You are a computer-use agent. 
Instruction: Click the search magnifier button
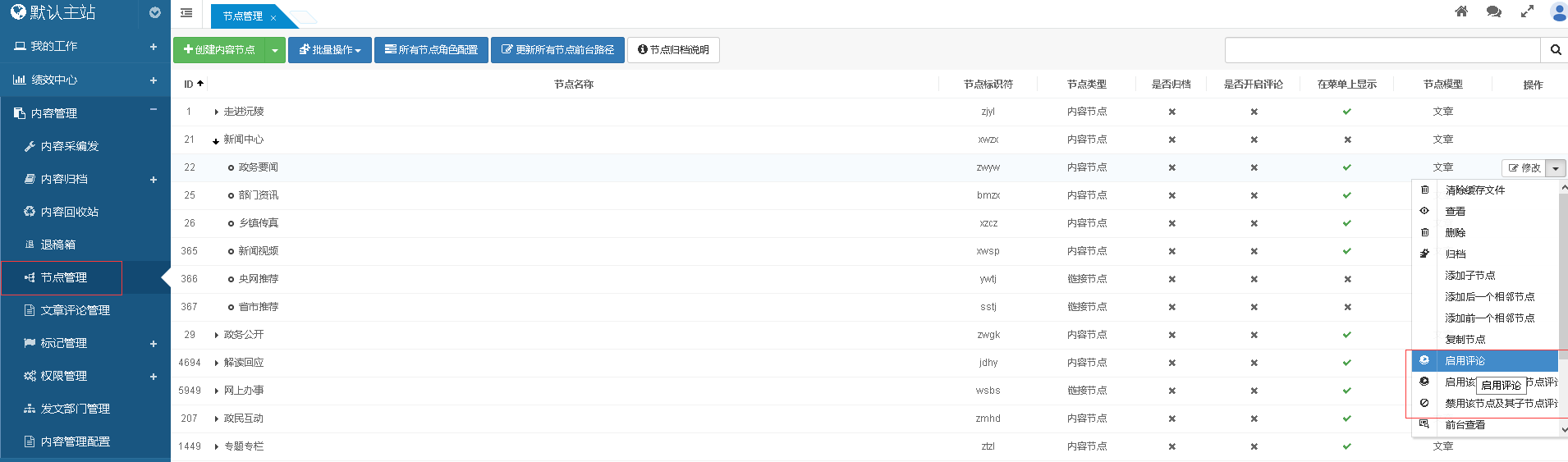tap(1555, 50)
